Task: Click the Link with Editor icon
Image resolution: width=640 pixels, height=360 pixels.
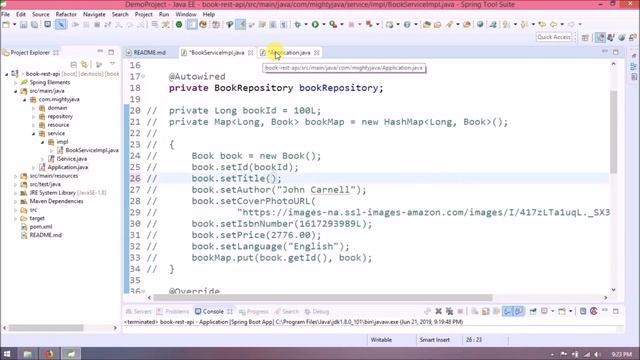Action: click(84, 64)
